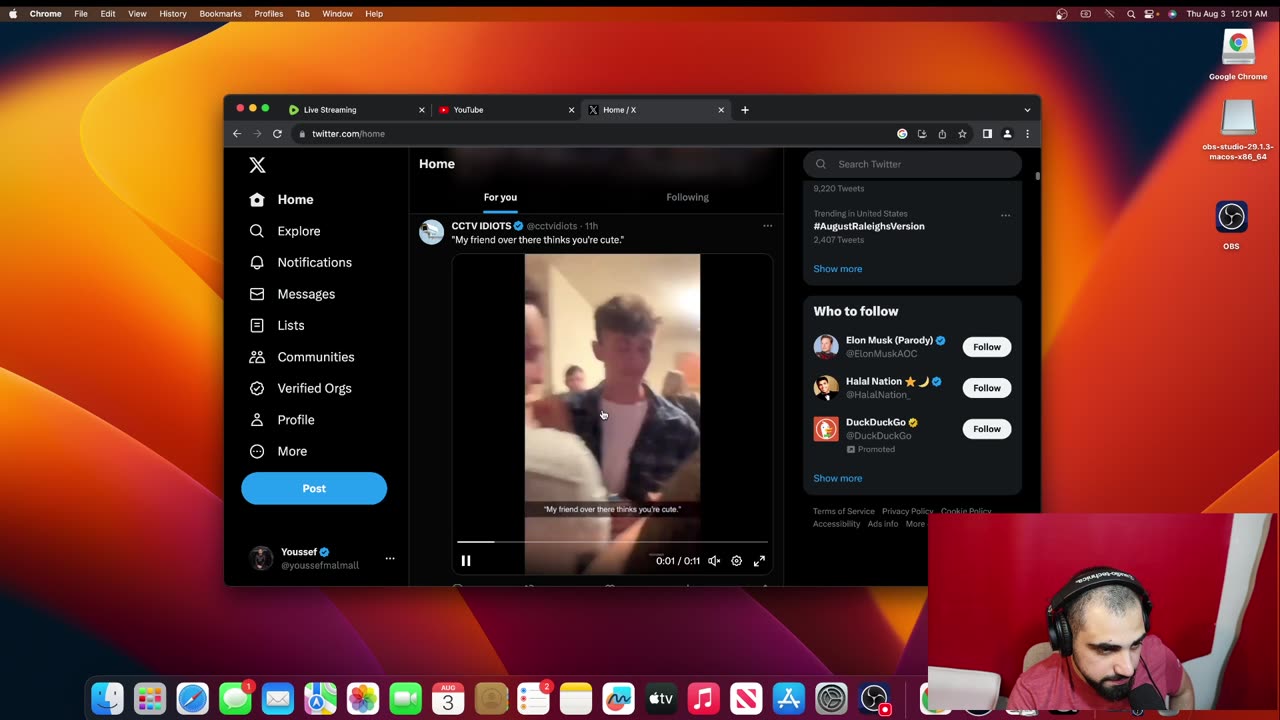Open Spotlight search in menu bar
The height and width of the screenshot is (720, 1280).
click(1131, 14)
